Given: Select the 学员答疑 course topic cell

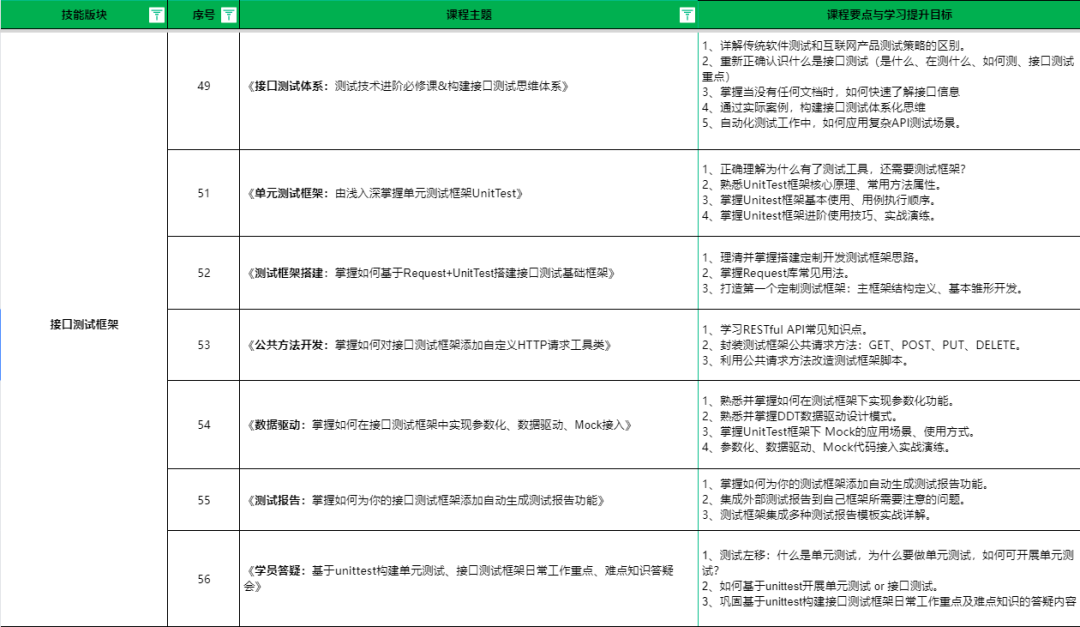Looking at the screenshot, I should pyautogui.click(x=469, y=578).
